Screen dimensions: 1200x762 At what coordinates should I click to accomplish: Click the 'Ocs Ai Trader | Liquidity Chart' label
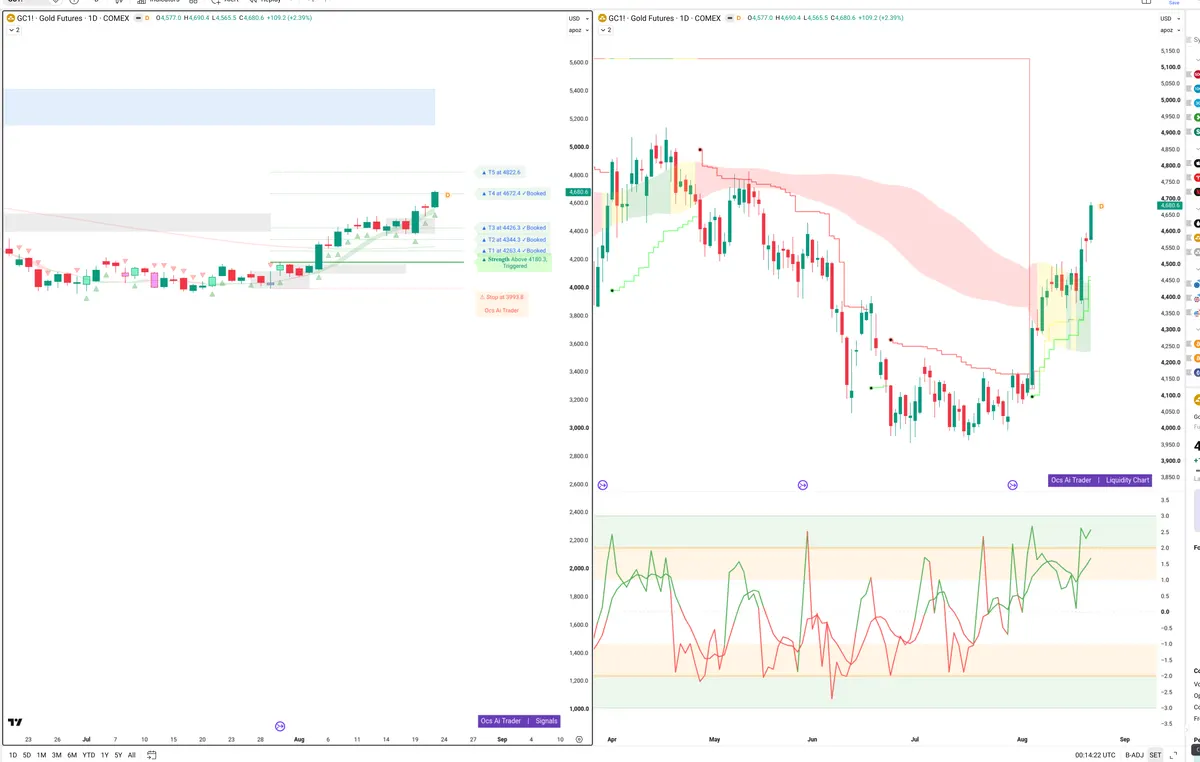[1100, 480]
